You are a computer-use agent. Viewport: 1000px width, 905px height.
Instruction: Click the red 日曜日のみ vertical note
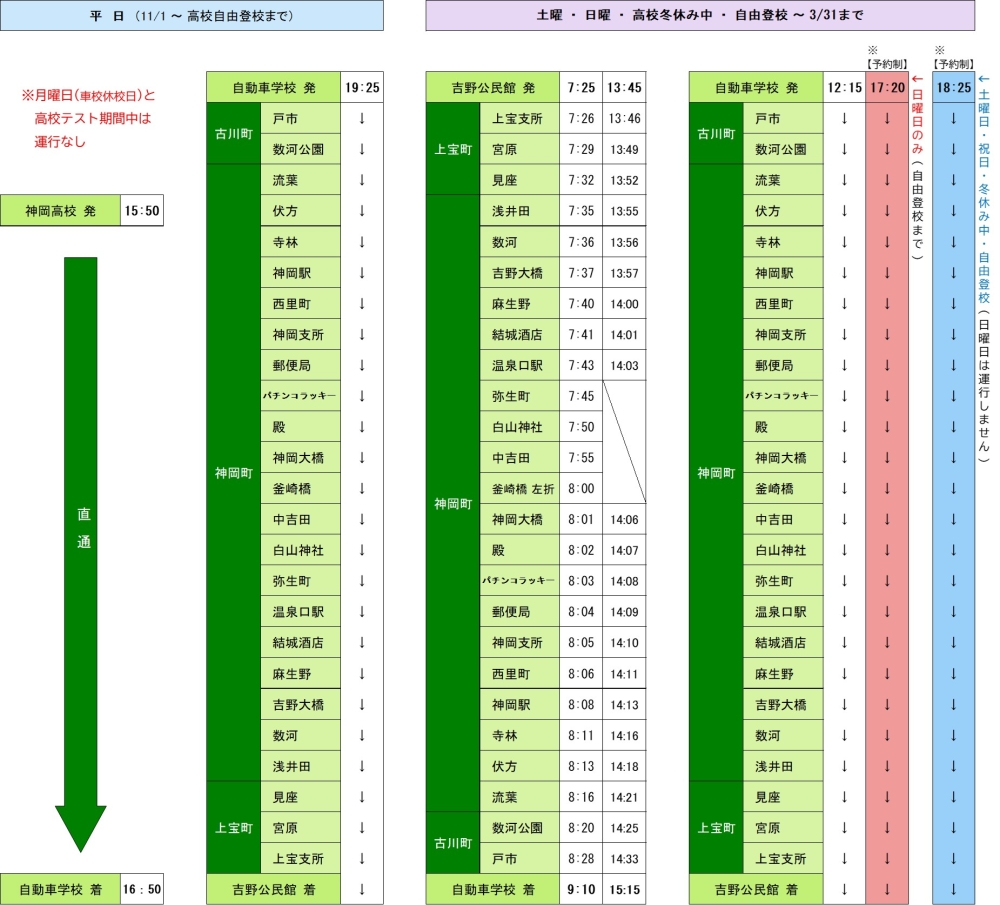917,168
